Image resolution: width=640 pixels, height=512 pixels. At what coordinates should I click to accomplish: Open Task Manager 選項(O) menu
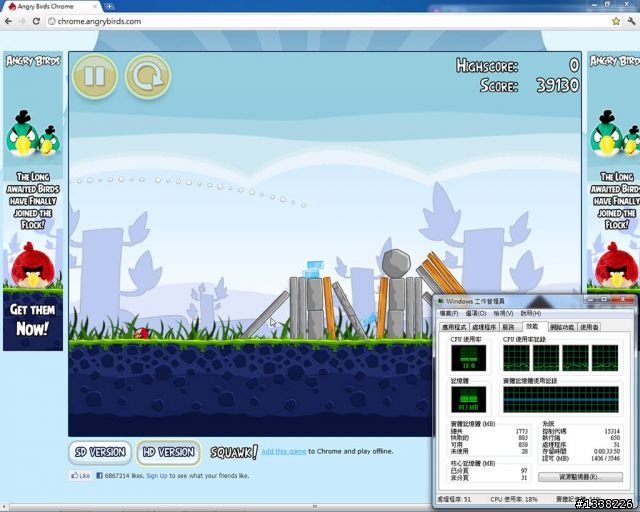[x=476, y=313]
